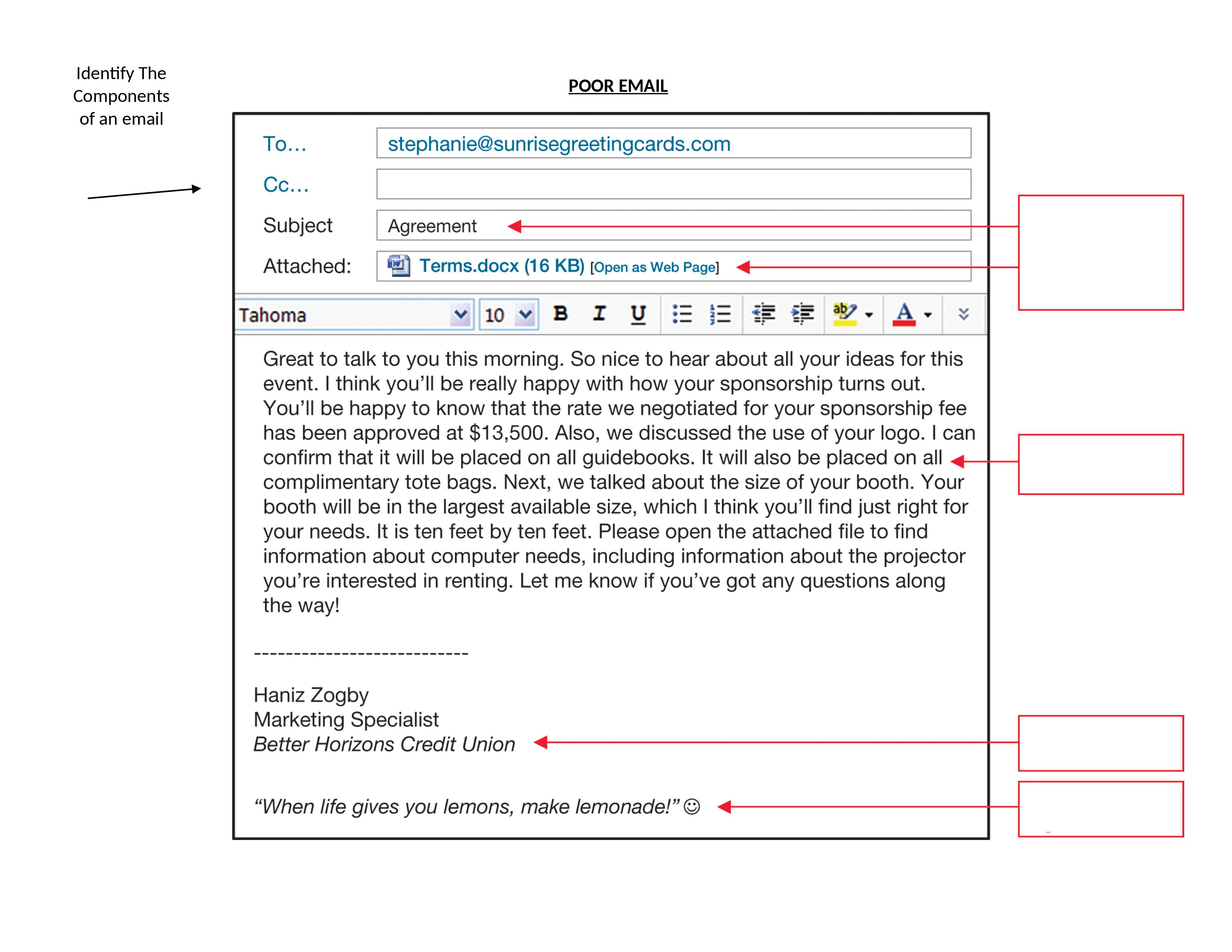Open the highlight color dropdown arrow
Screen dimensions: 1232x952
point(869,315)
